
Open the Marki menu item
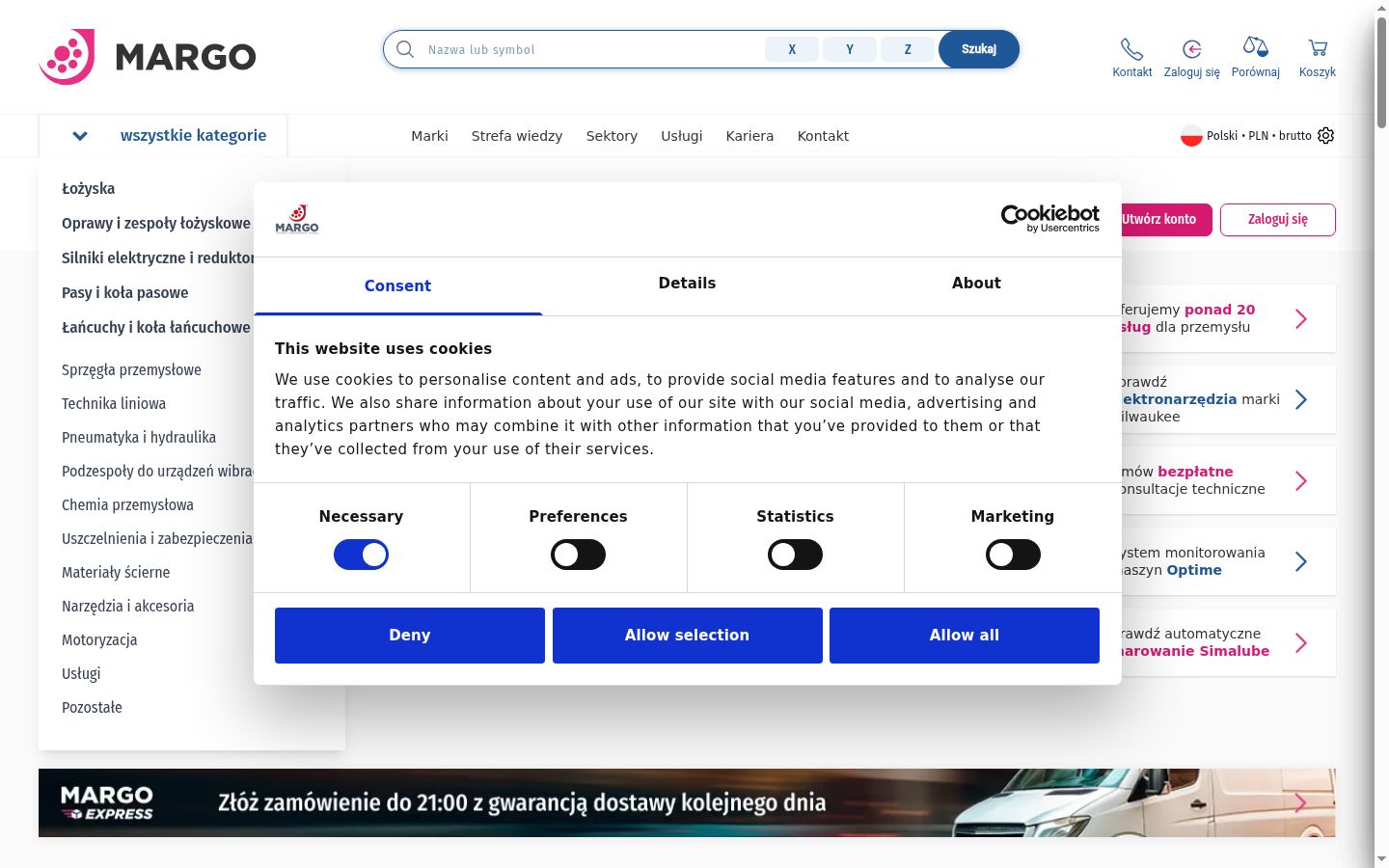(x=429, y=136)
